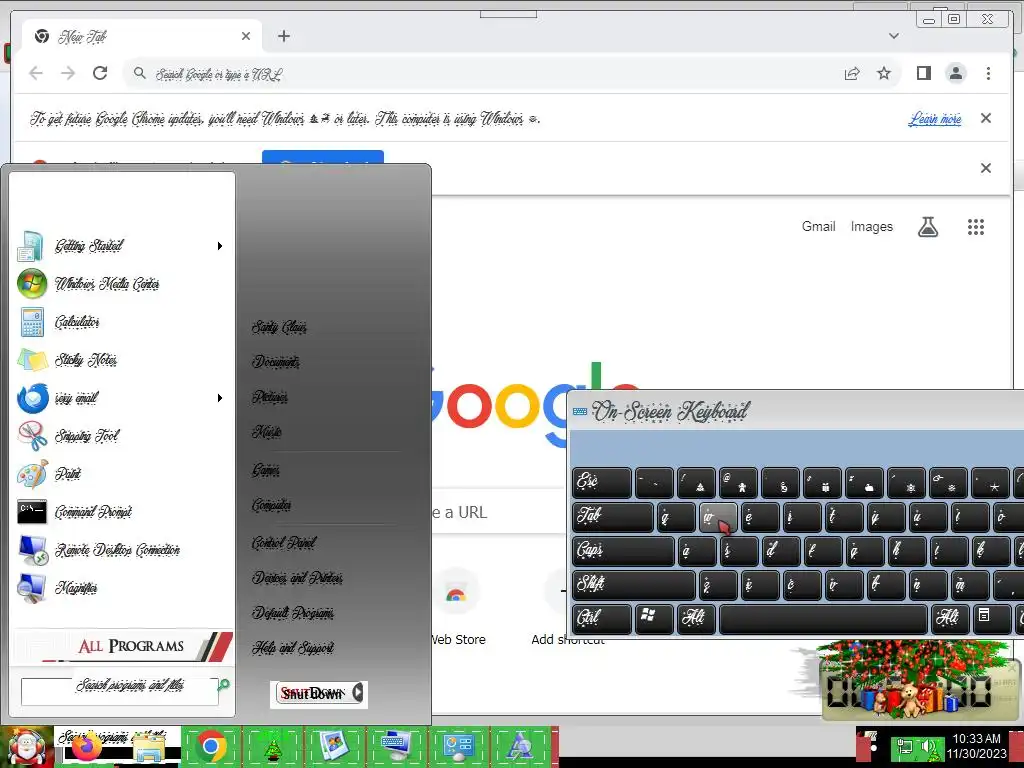Open Chrome three-dot menu
The height and width of the screenshot is (768, 1024).
(988, 73)
